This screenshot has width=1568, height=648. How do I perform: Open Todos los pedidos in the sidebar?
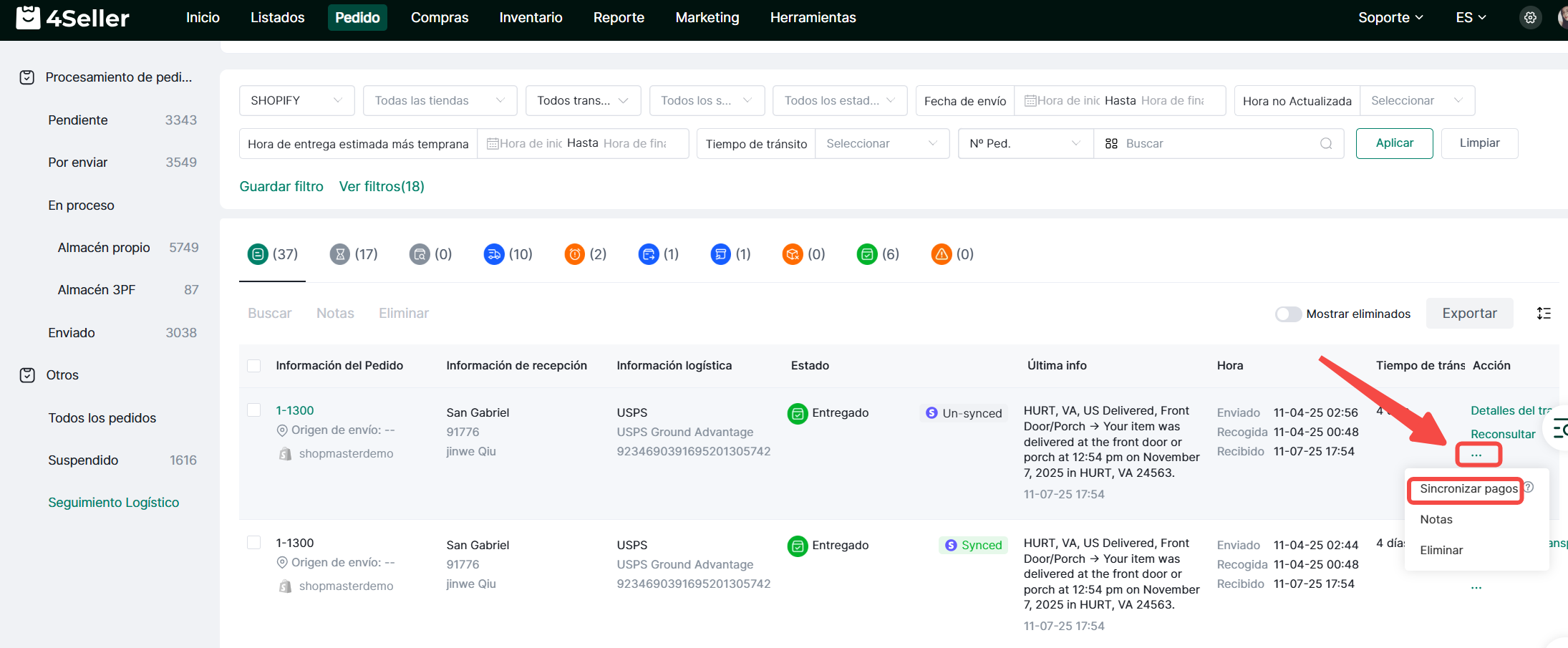coord(102,418)
